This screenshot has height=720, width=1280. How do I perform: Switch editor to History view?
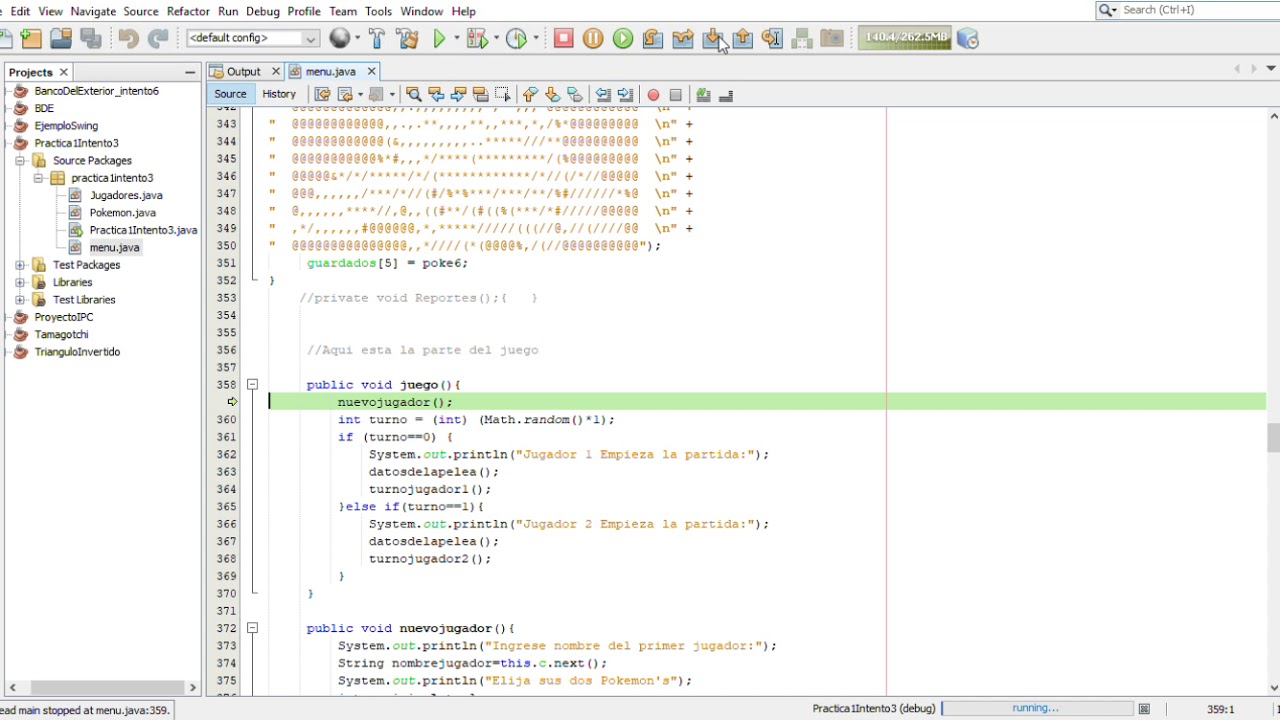(279, 94)
